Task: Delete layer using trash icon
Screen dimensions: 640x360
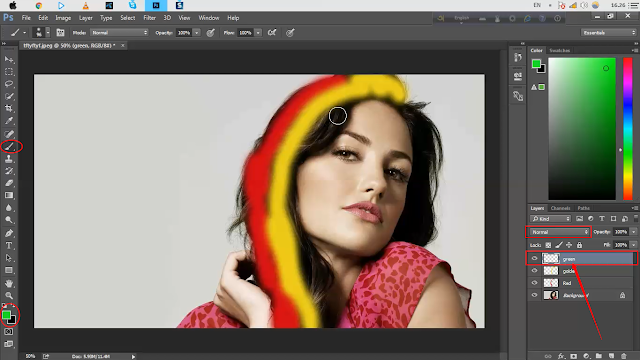Action: pyautogui.click(x=623, y=356)
